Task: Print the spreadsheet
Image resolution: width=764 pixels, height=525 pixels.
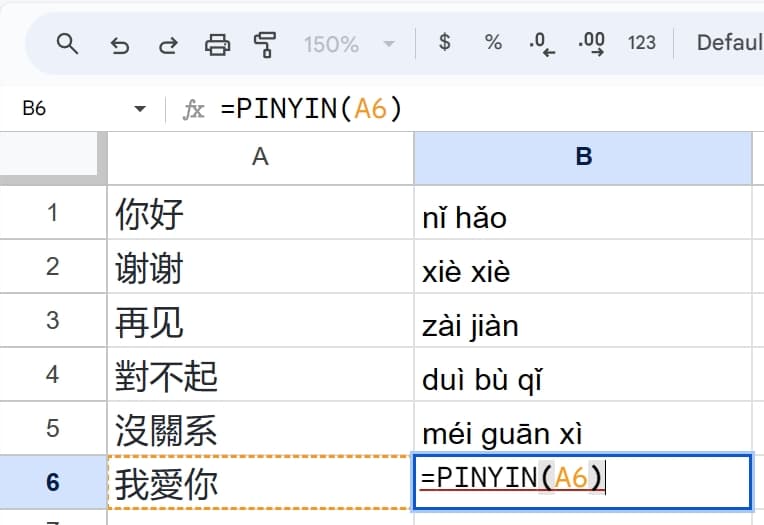Action: tap(217, 43)
